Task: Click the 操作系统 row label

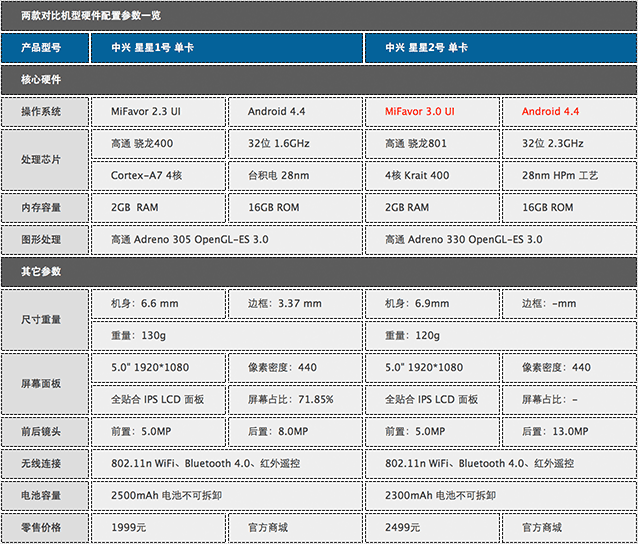Action: point(45,111)
